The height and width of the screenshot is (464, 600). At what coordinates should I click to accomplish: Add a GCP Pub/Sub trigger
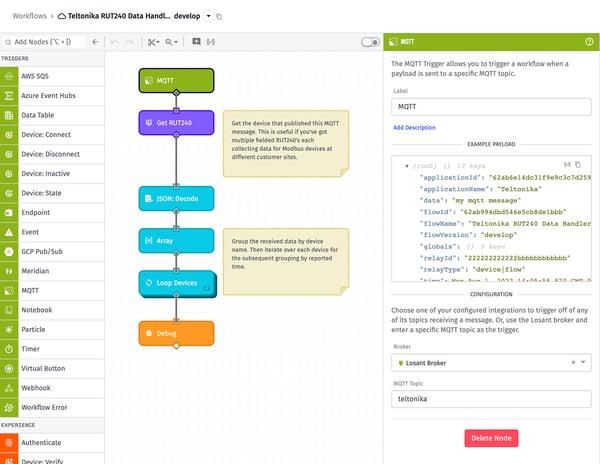tap(52, 252)
